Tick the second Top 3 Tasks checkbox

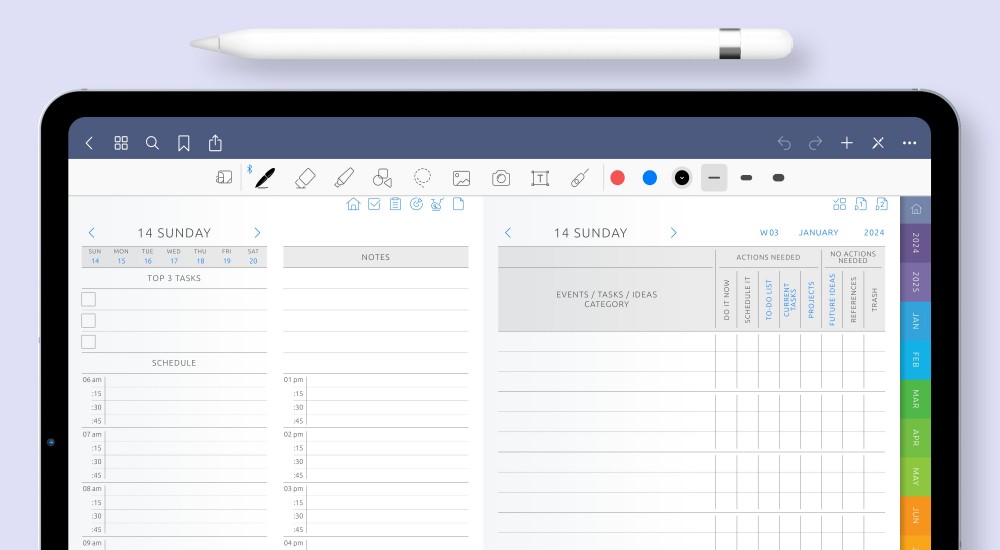[89, 321]
